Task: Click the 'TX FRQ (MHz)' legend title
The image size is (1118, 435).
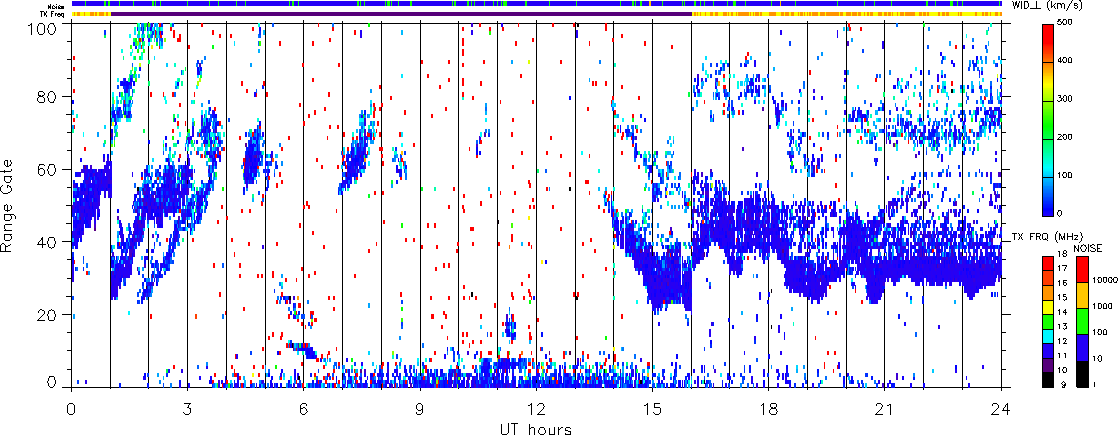Action: pos(1041,237)
